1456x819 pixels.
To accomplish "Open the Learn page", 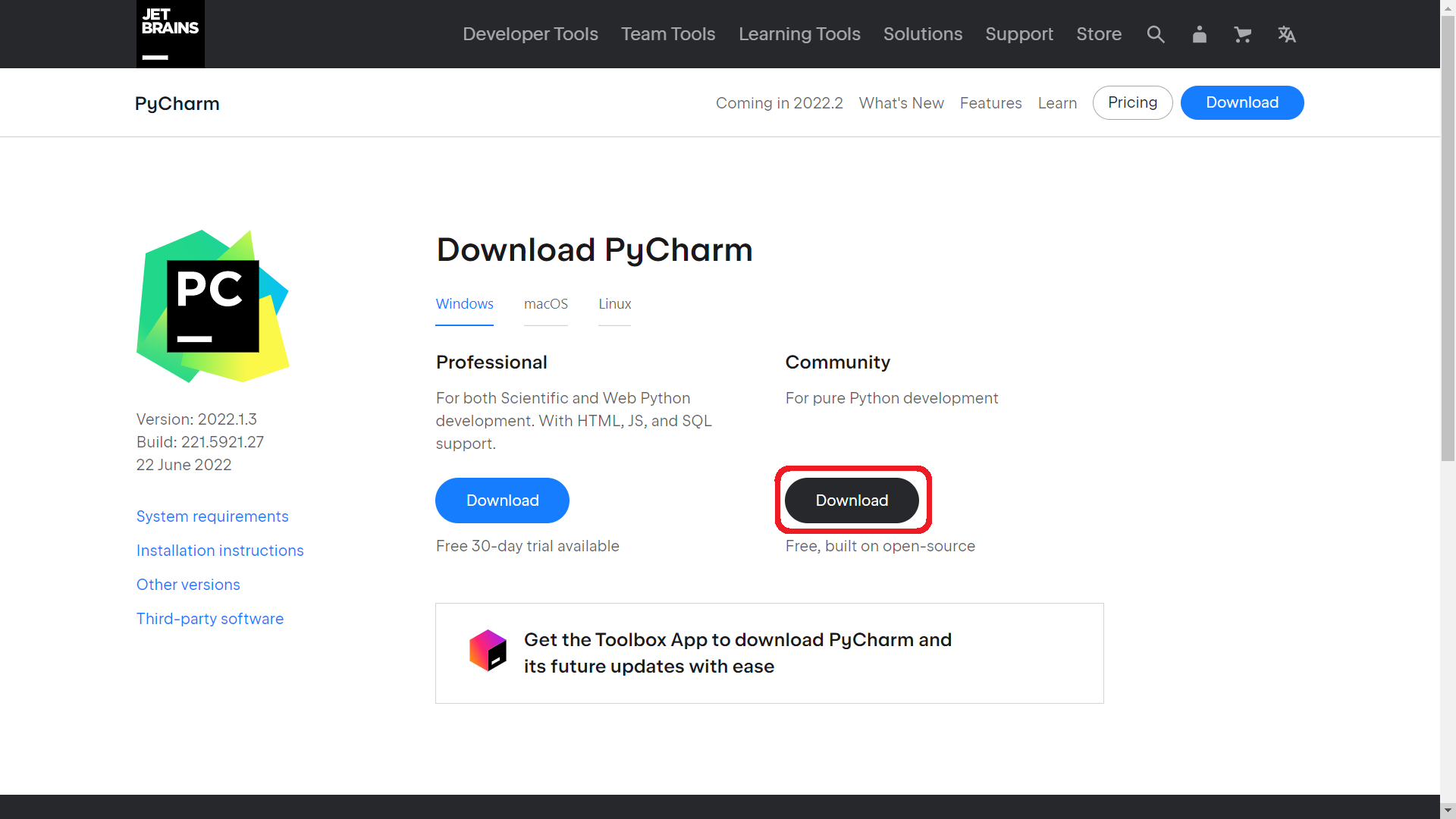I will [x=1057, y=103].
